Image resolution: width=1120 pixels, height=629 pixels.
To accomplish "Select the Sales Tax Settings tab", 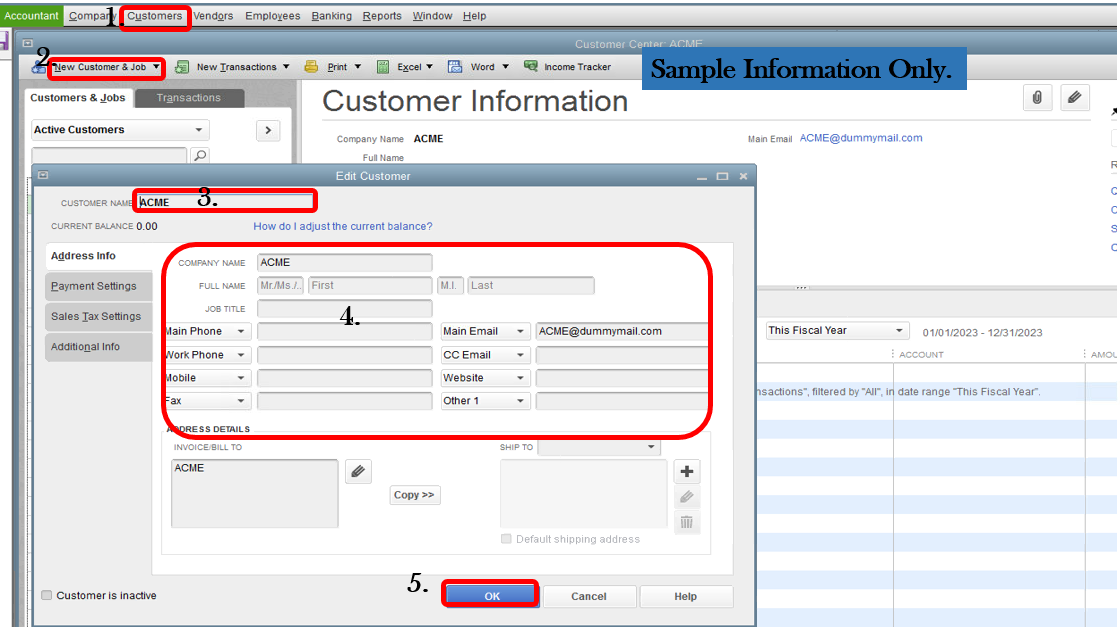I will click(99, 316).
